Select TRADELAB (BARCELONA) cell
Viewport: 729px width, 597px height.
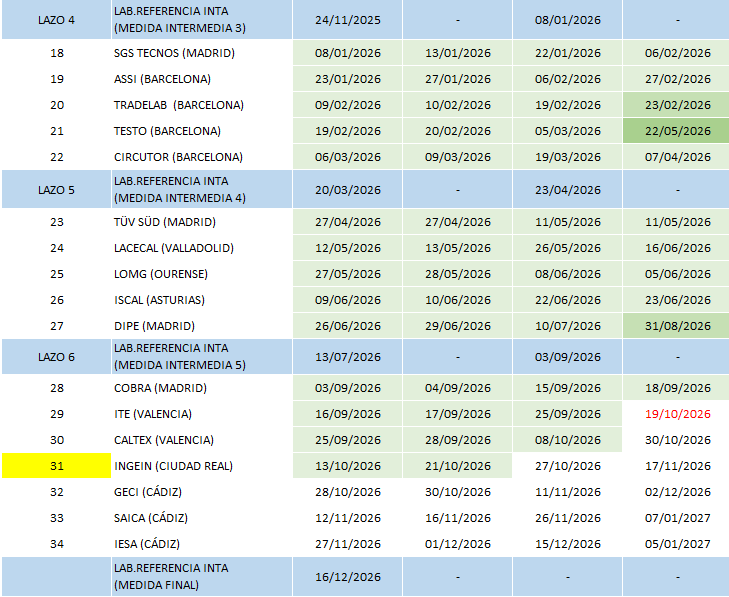point(202,105)
